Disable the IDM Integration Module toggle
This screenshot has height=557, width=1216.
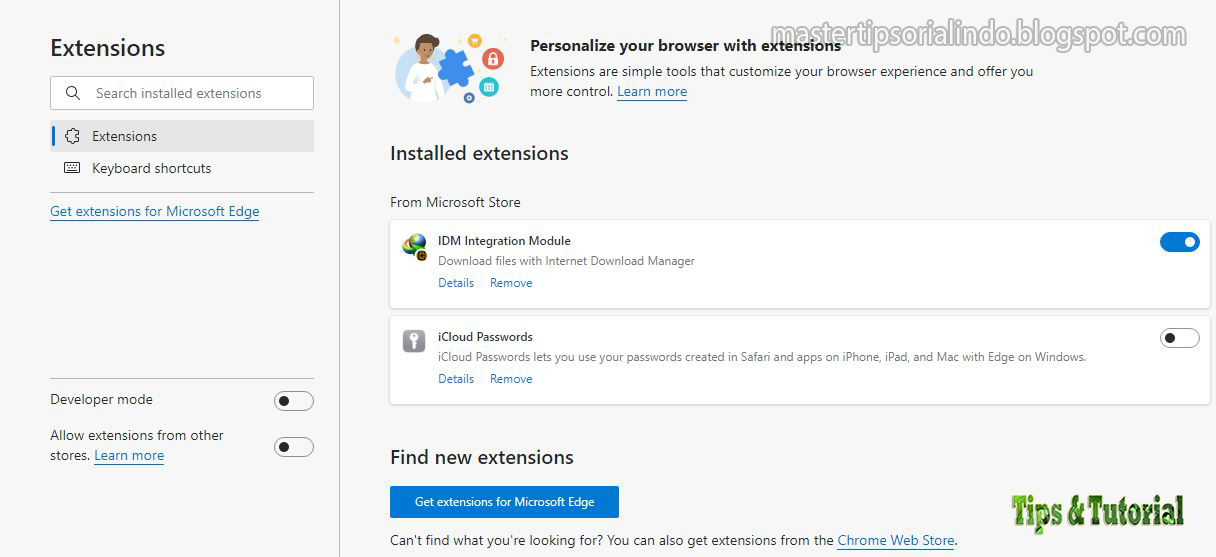click(1179, 242)
